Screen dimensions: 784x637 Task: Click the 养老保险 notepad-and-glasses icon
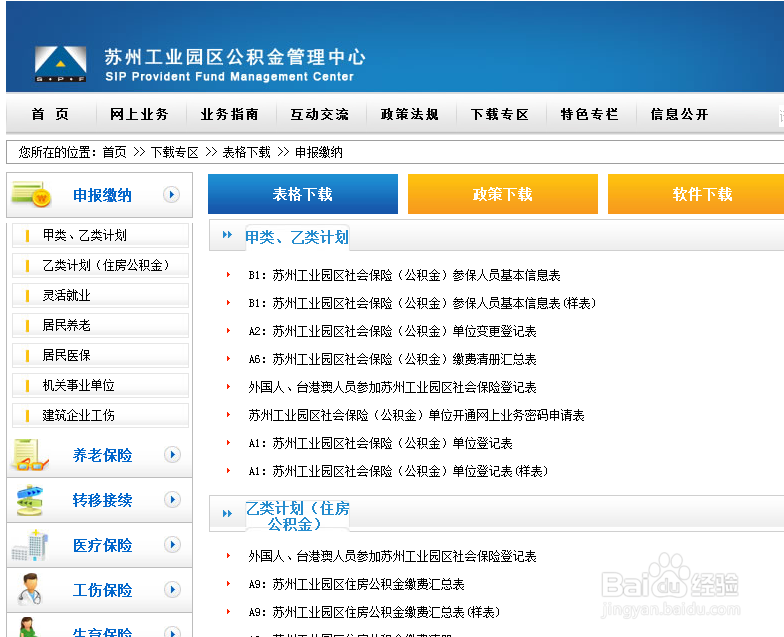pyautogui.click(x=31, y=455)
